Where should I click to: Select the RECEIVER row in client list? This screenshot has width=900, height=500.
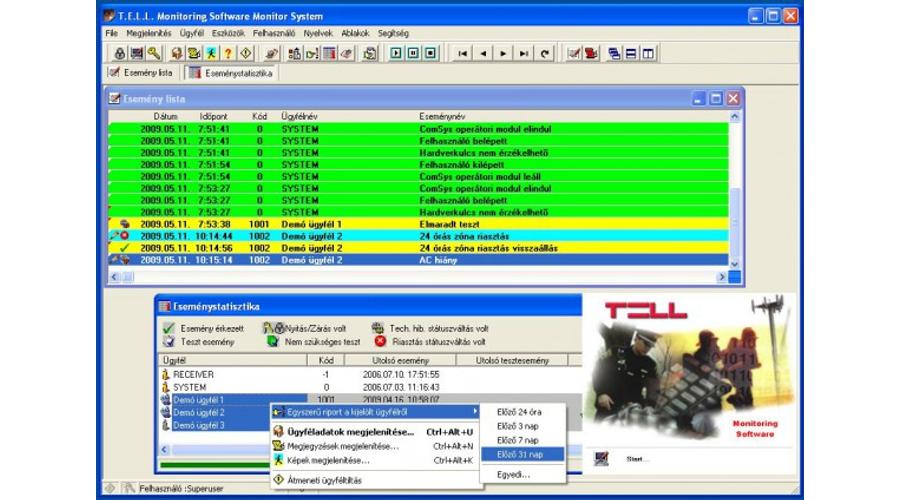pos(193,374)
